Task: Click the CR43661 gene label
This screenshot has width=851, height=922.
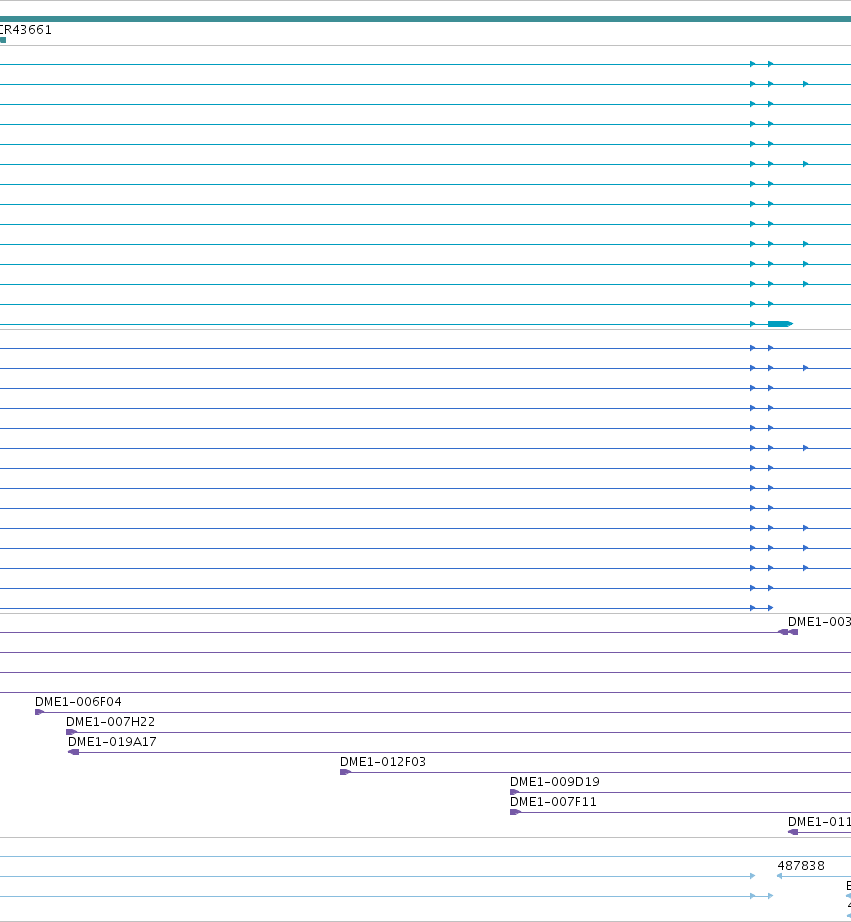Action: click(x=26, y=29)
